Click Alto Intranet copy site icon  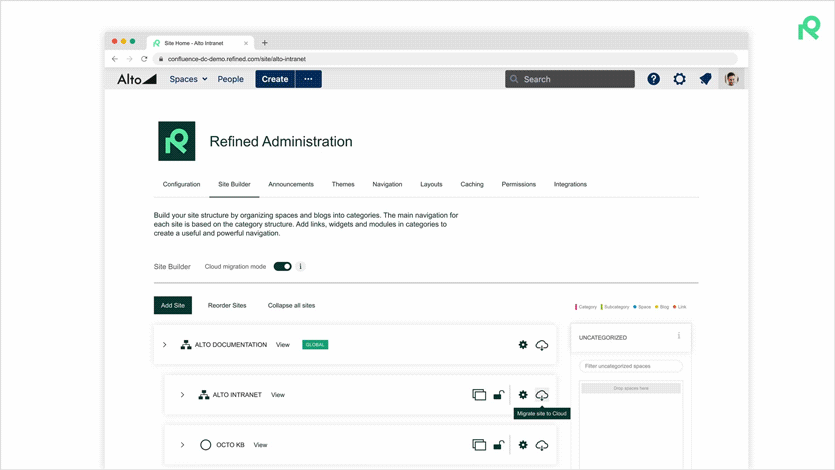(479, 395)
